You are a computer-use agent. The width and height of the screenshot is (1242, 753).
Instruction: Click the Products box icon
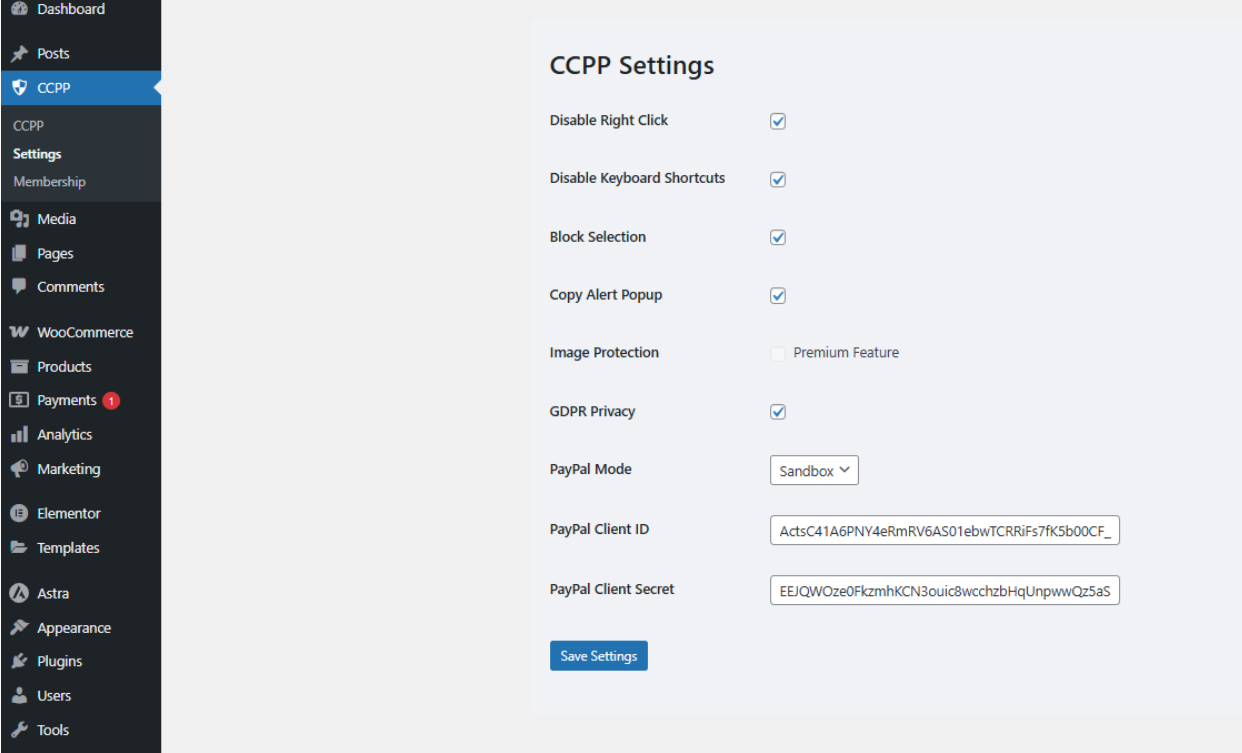19,366
